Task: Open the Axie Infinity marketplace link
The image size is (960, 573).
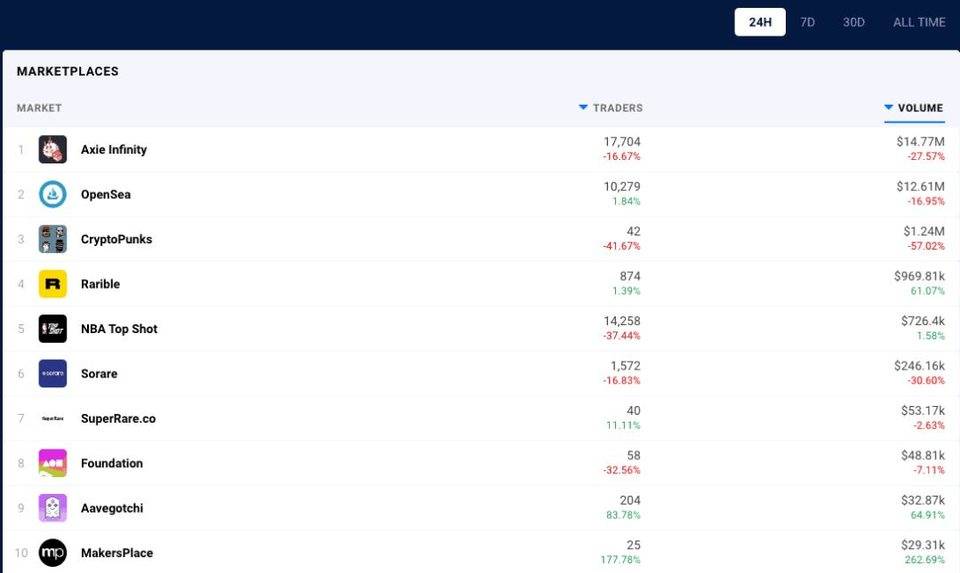Action: click(x=114, y=149)
